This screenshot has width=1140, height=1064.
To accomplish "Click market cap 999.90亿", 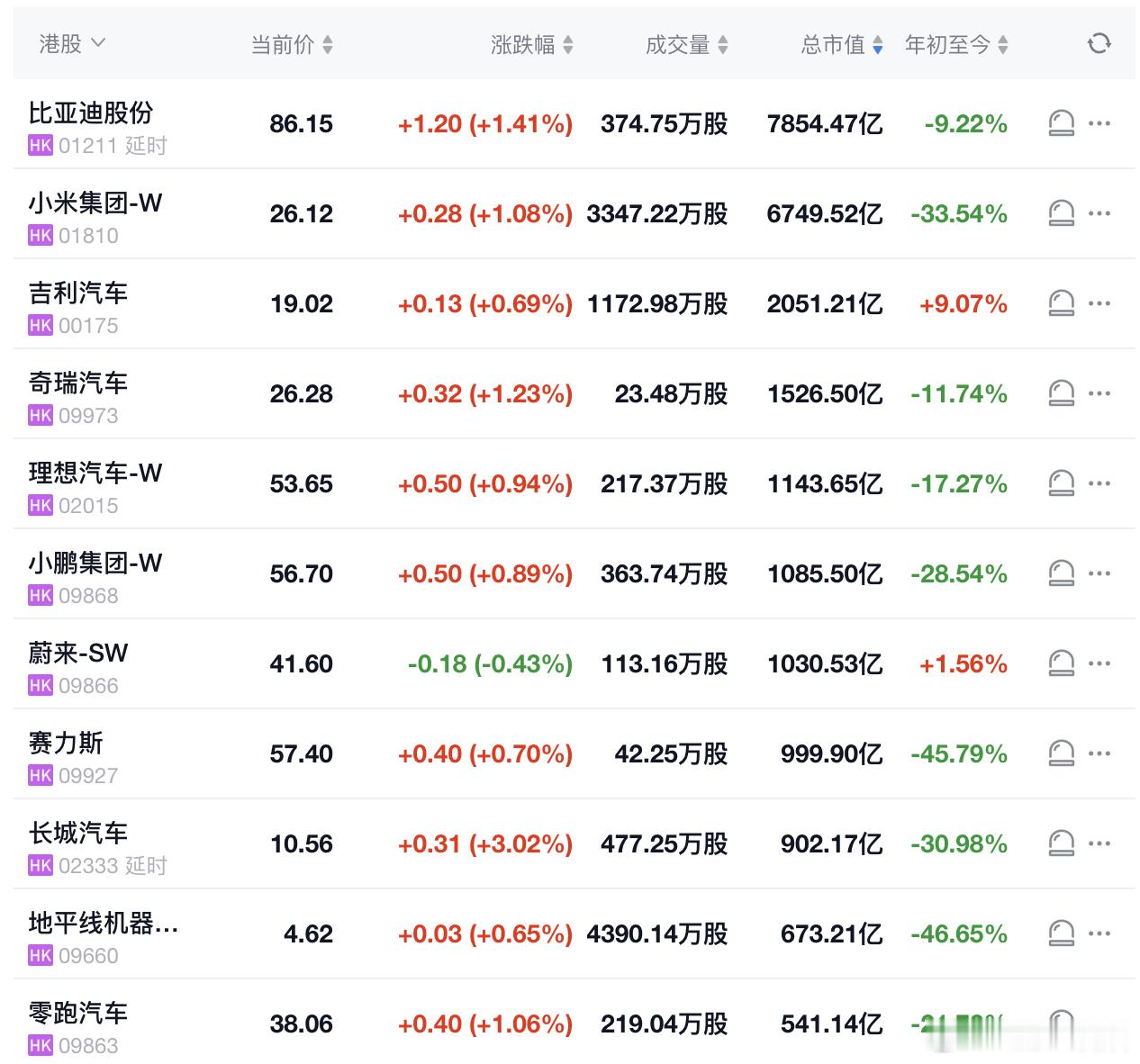I will tap(831, 753).
